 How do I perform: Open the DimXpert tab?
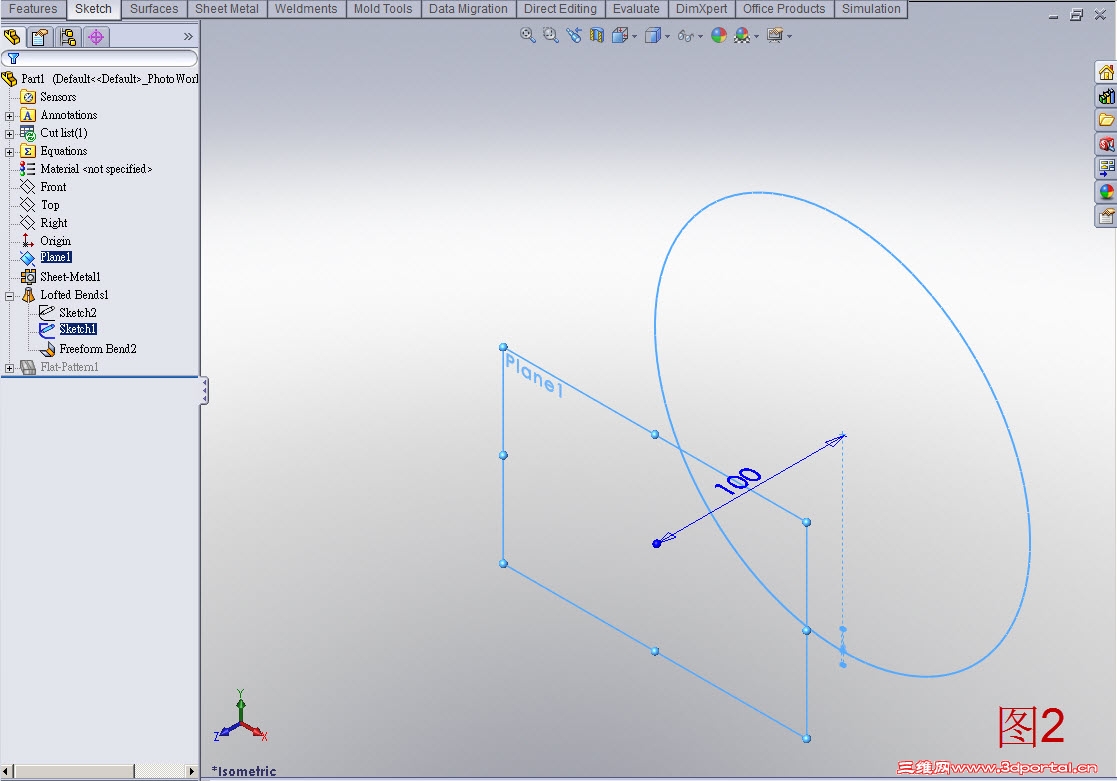click(x=702, y=9)
